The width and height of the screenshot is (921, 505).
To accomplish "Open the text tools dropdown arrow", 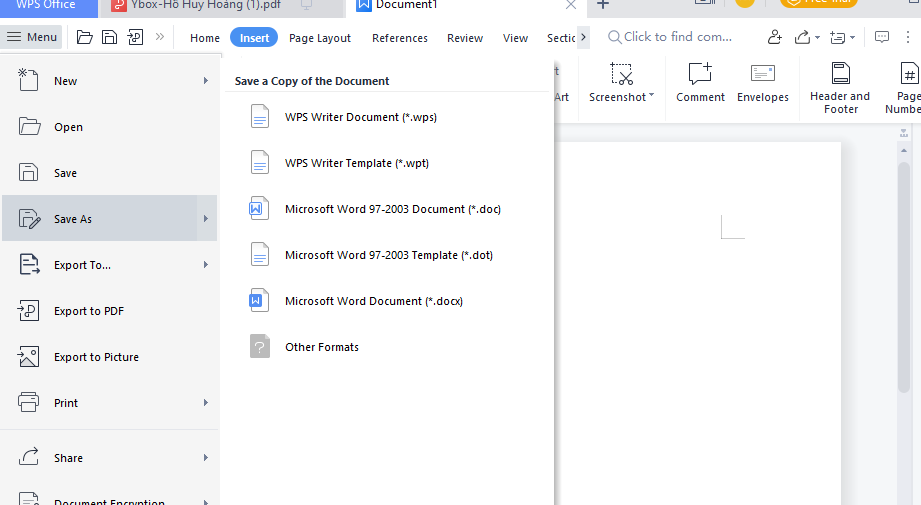I will (852, 38).
